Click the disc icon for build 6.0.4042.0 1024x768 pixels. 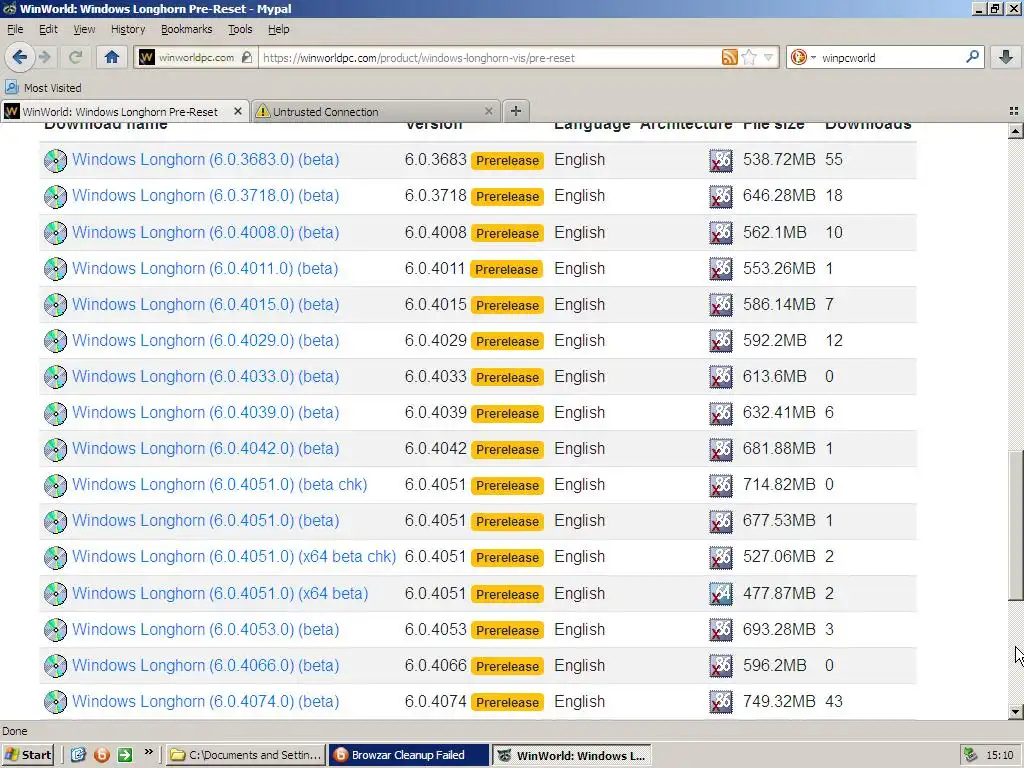56,449
